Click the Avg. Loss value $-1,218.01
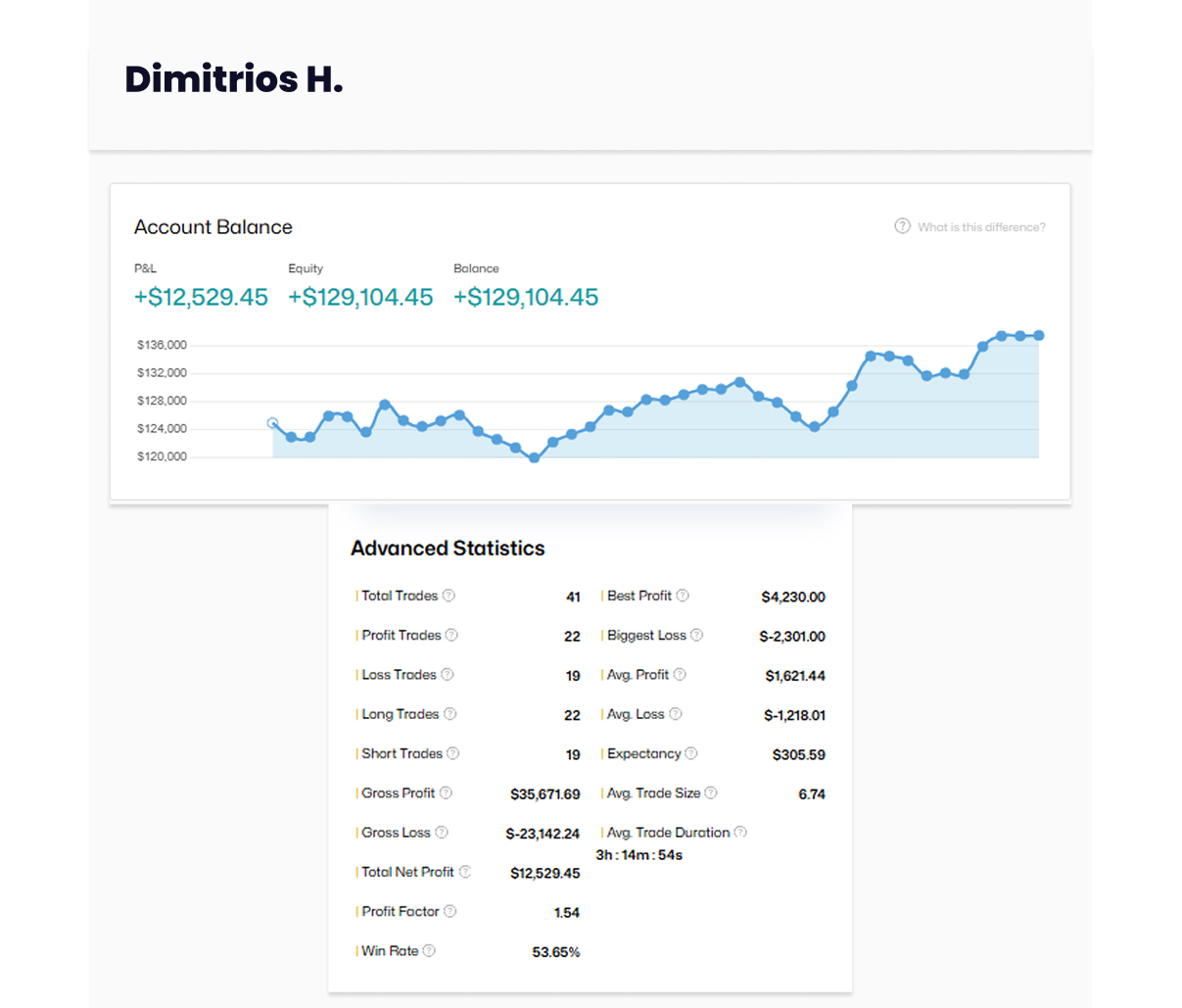The height and width of the screenshot is (1008, 1182). pyautogui.click(x=795, y=715)
